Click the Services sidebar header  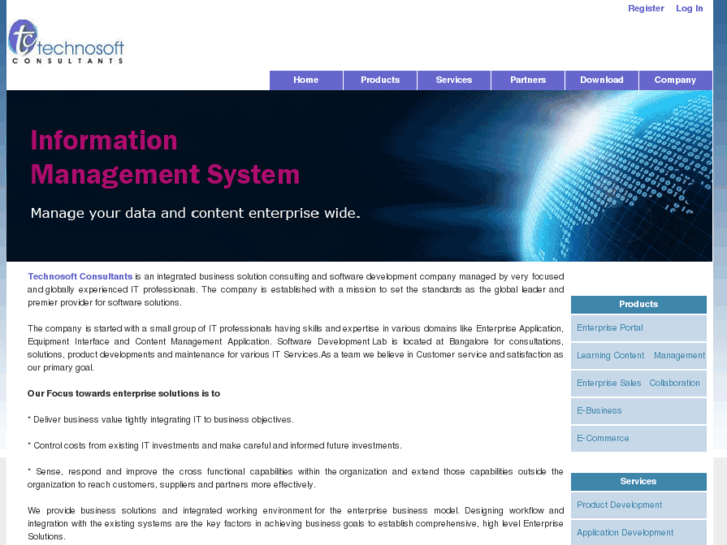pyautogui.click(x=638, y=481)
